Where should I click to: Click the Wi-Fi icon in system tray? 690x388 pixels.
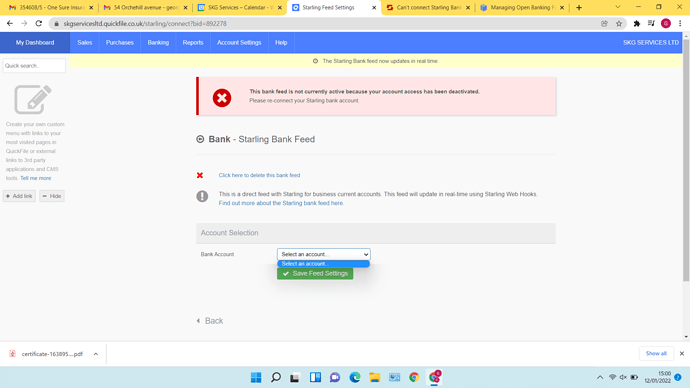coord(613,377)
